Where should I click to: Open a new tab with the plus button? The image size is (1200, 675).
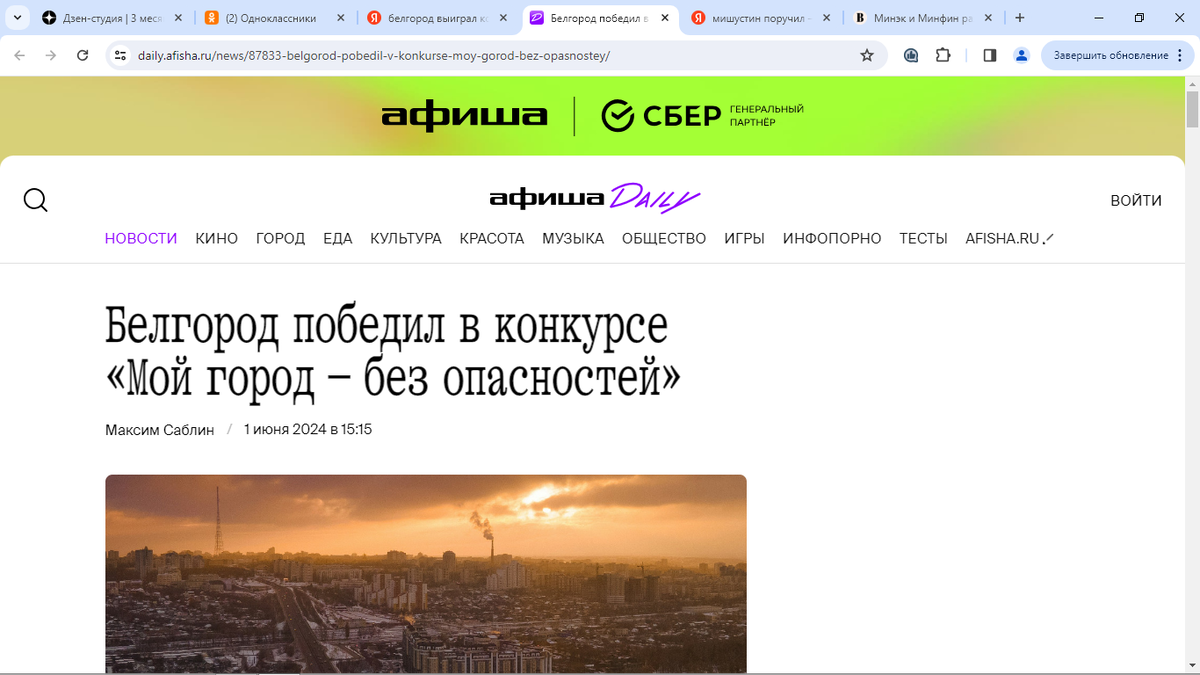point(1020,18)
